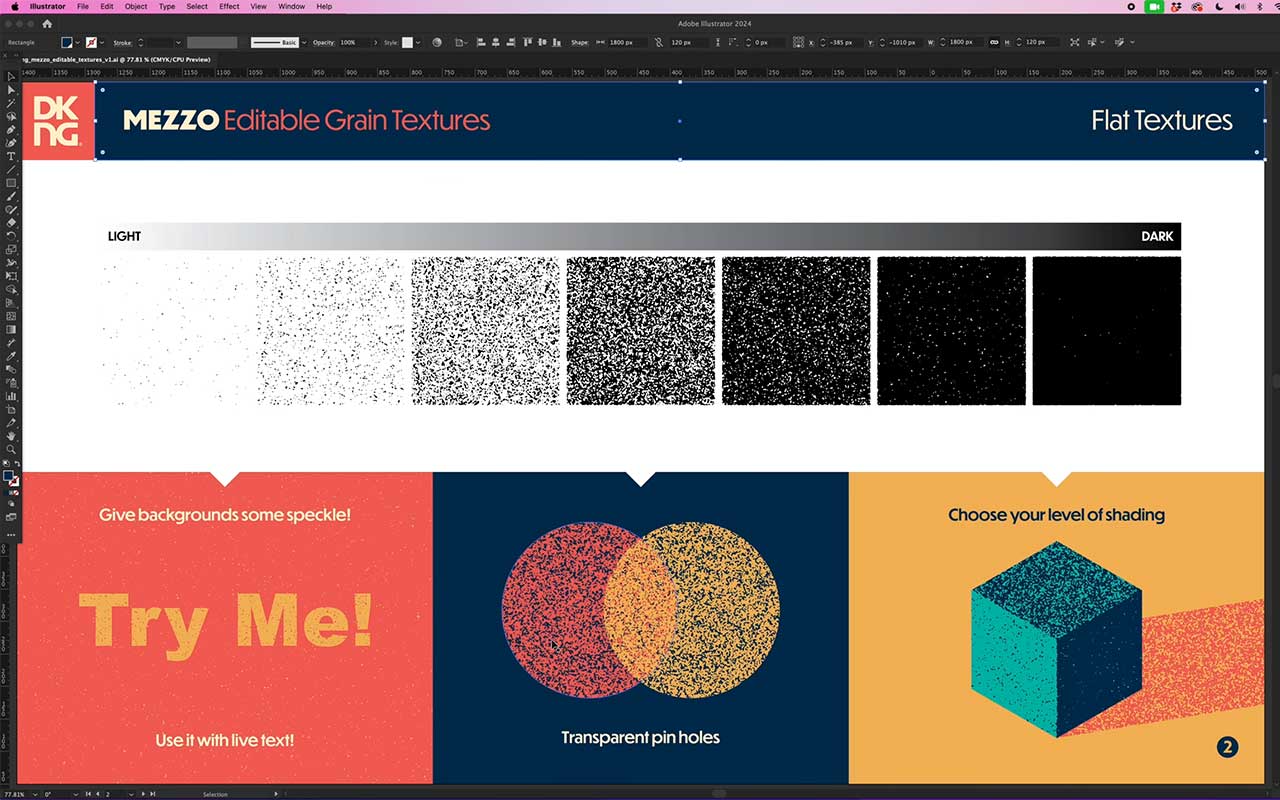
Task: Click the opacity 100% input field
Action: click(x=355, y=42)
